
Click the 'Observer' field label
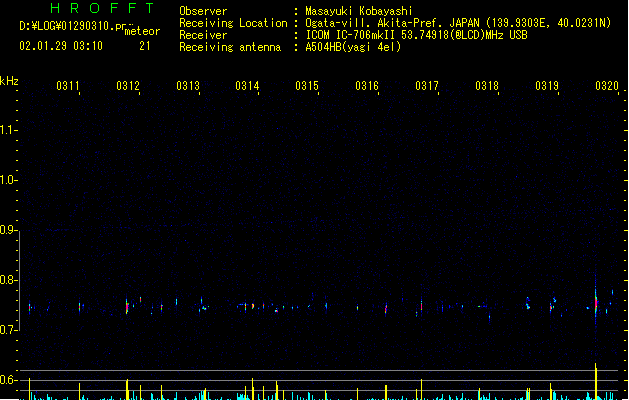[203, 11]
